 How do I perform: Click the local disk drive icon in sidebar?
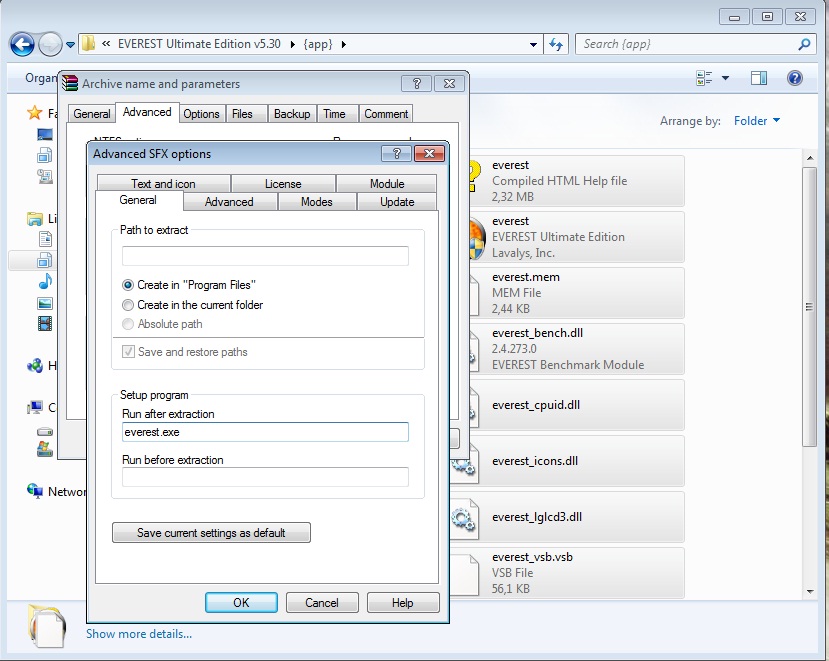click(x=45, y=432)
